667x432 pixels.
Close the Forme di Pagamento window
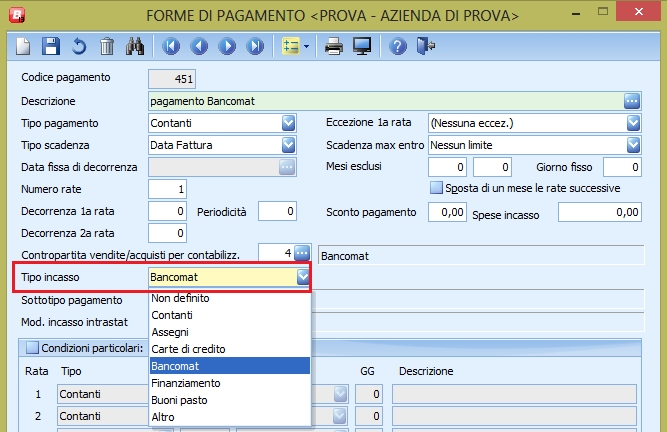(x=638, y=11)
